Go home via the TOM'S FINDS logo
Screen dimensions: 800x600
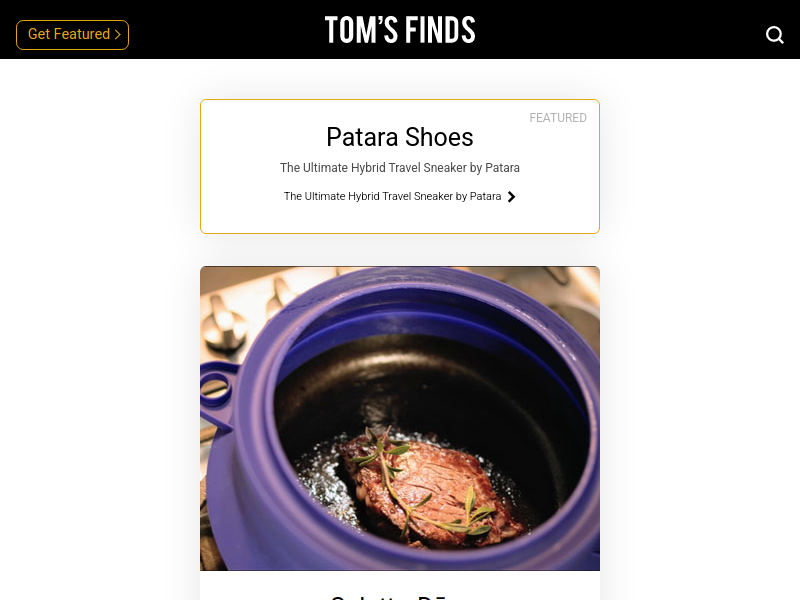tap(400, 30)
